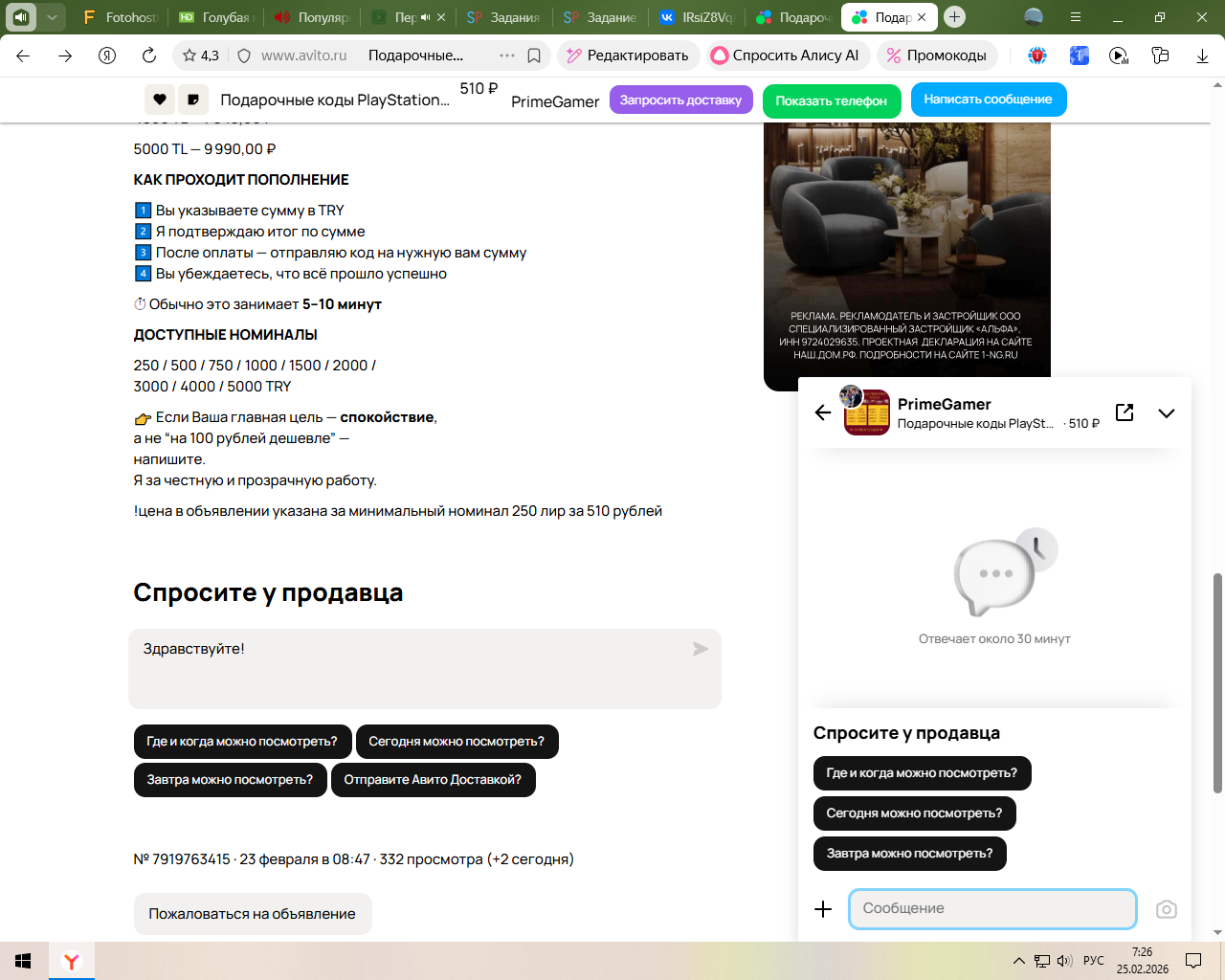The image size is (1225, 980).
Task: Switch to the Популяр tab
Action: pyautogui.click(x=312, y=17)
